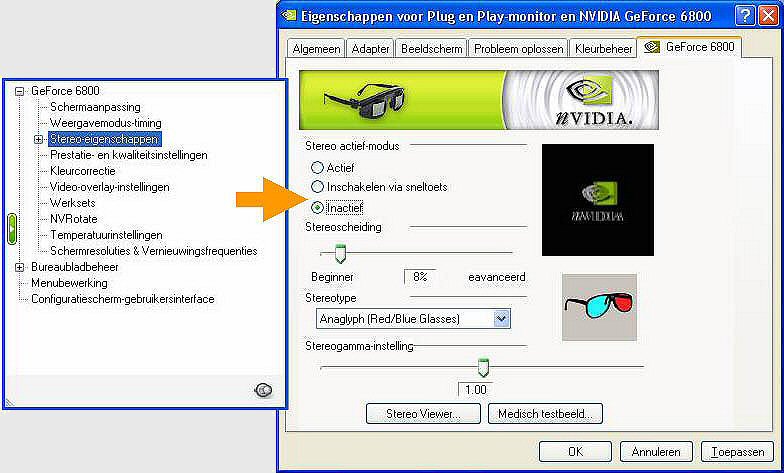Screen dimensions: 784x473
Task: Switch to the Adapter tab
Action: click(370, 49)
